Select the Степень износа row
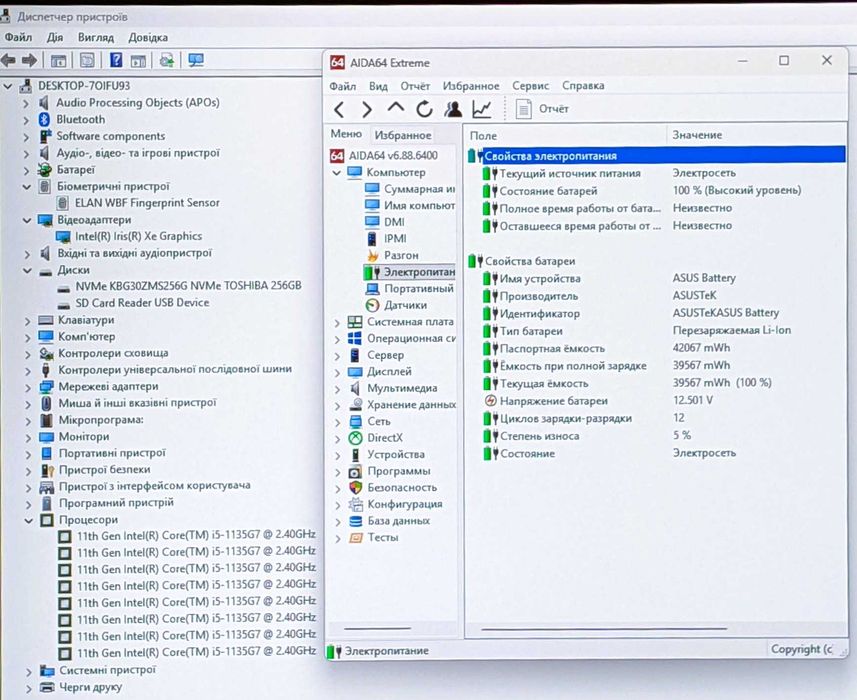857x700 pixels. click(x=656, y=436)
